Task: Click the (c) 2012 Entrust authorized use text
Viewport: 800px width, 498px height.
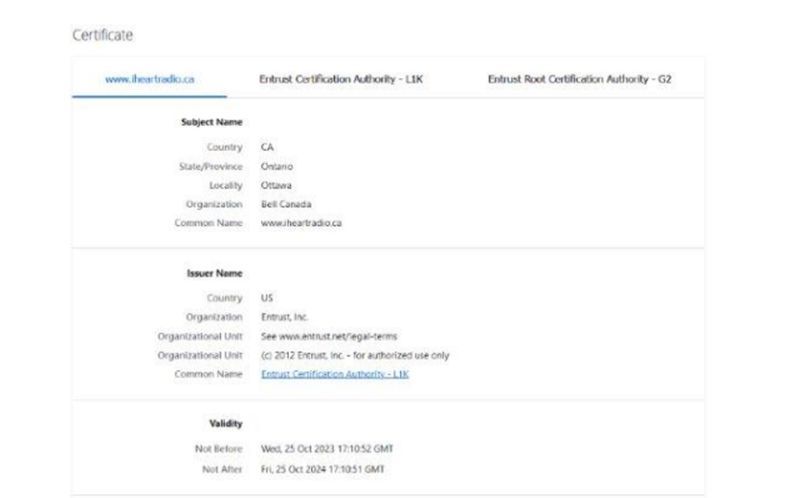Action: click(x=355, y=355)
